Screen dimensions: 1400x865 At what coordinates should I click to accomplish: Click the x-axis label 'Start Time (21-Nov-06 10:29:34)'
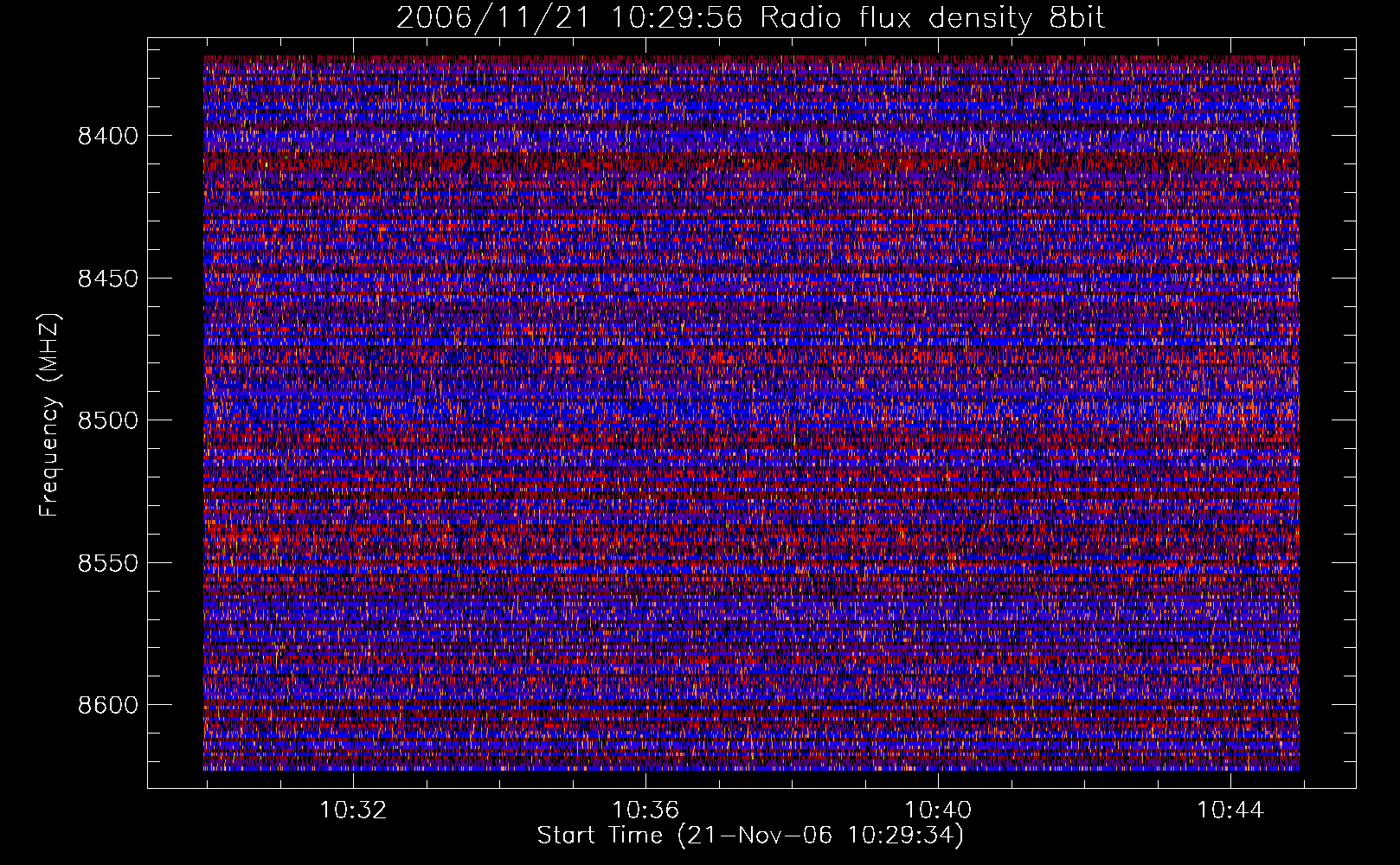[x=750, y=836]
